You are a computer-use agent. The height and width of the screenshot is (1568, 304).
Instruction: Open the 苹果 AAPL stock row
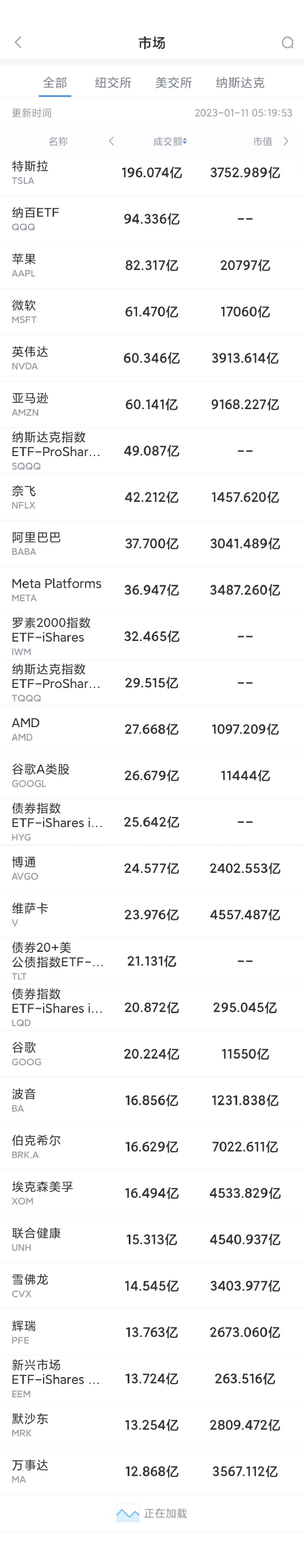(x=151, y=266)
